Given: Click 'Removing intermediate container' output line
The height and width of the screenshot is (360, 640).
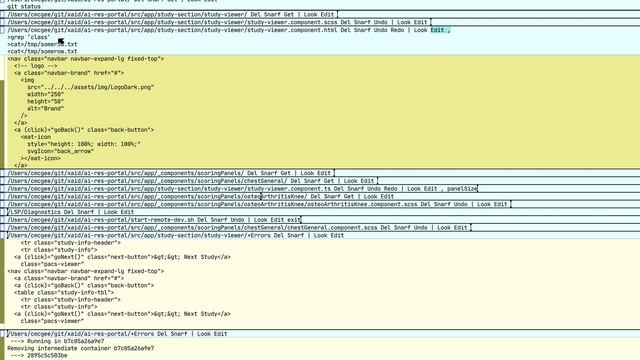Looking at the screenshot, I should point(80,349).
